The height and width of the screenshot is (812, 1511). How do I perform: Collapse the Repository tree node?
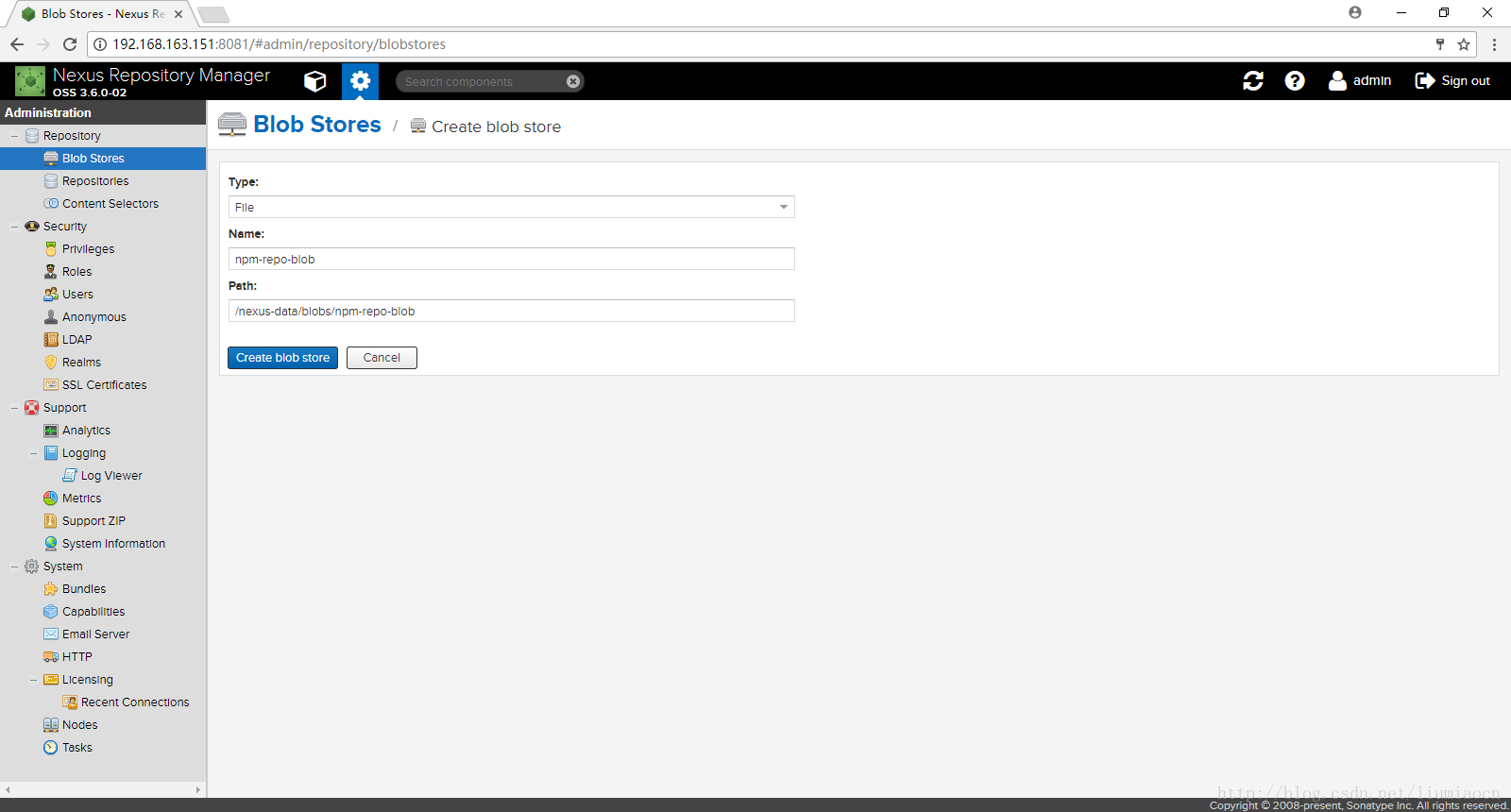pyautogui.click(x=14, y=136)
